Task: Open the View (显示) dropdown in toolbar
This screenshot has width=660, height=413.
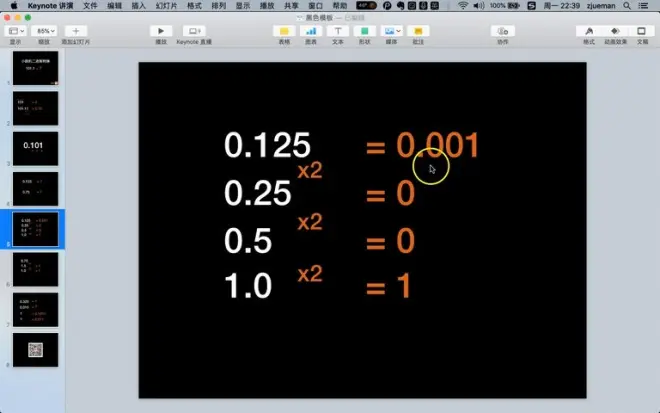Action: pos(17,32)
